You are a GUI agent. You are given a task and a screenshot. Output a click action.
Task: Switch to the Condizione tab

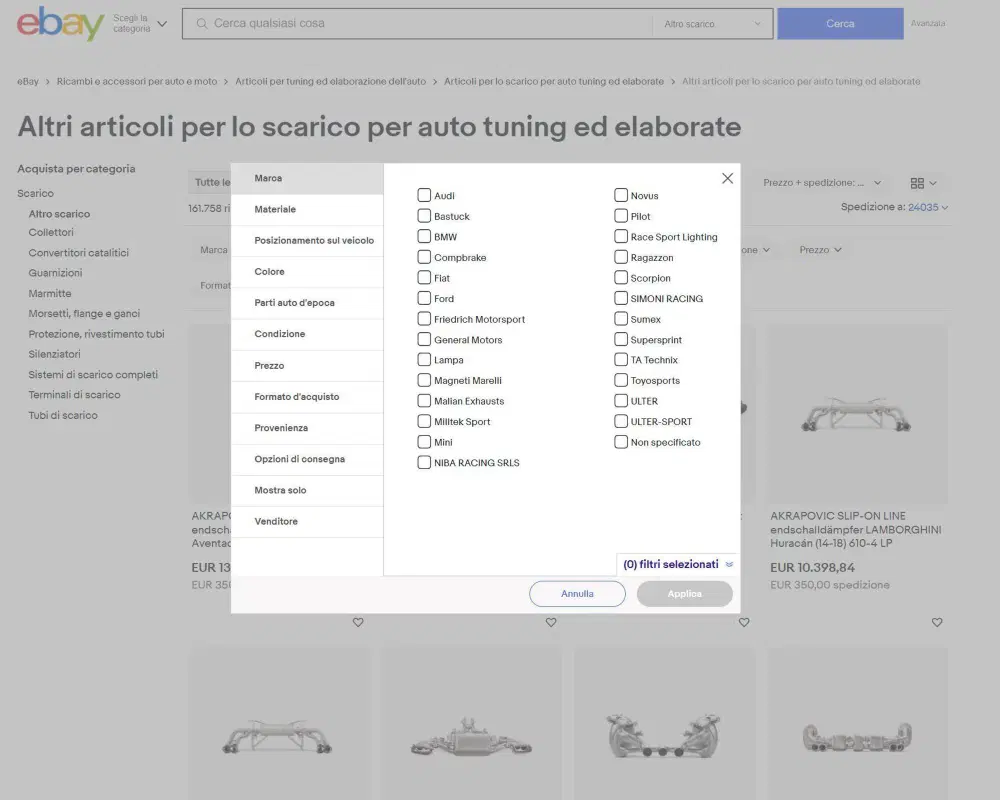(307, 335)
